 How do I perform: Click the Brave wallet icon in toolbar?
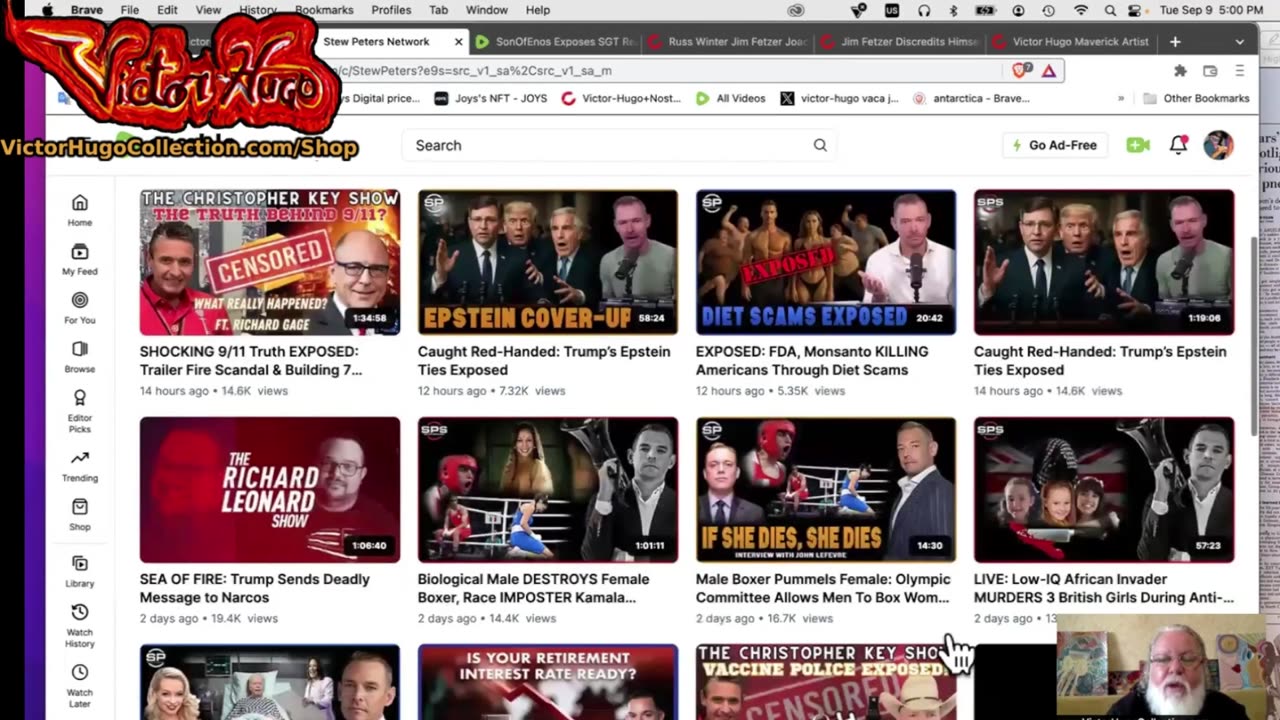(1210, 71)
